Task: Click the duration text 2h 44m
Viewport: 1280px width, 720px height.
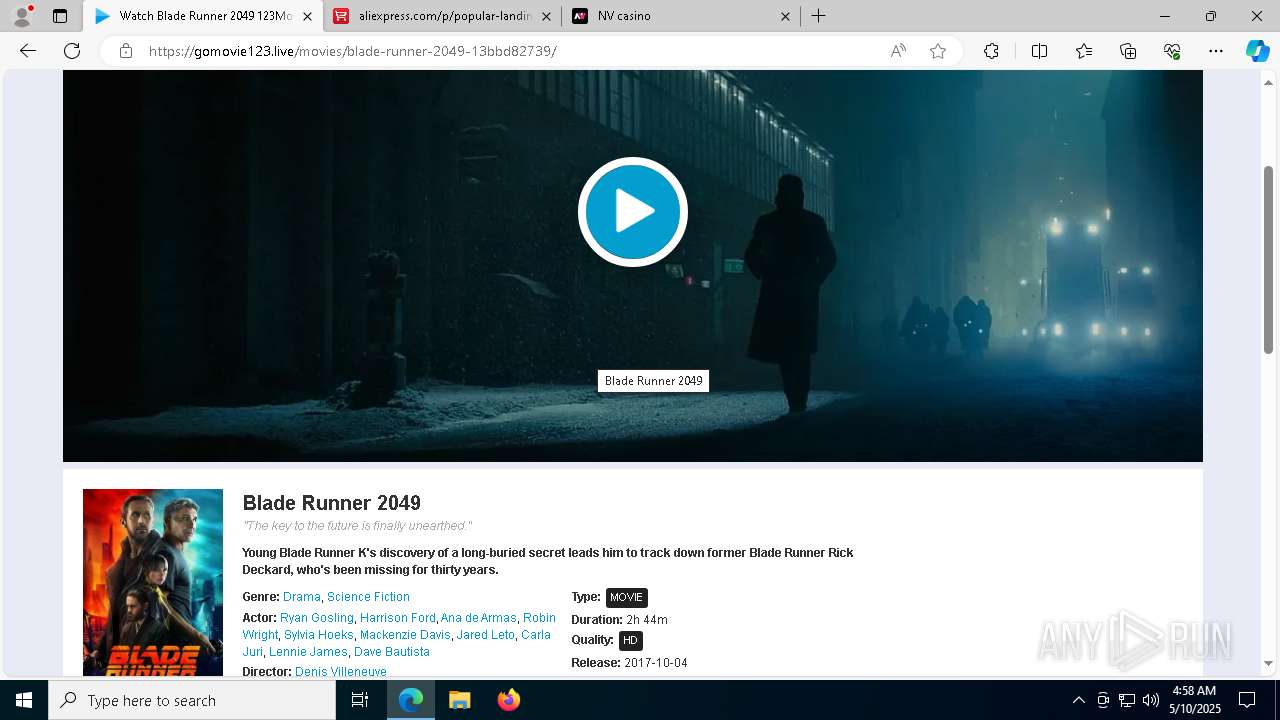Action: (647, 620)
